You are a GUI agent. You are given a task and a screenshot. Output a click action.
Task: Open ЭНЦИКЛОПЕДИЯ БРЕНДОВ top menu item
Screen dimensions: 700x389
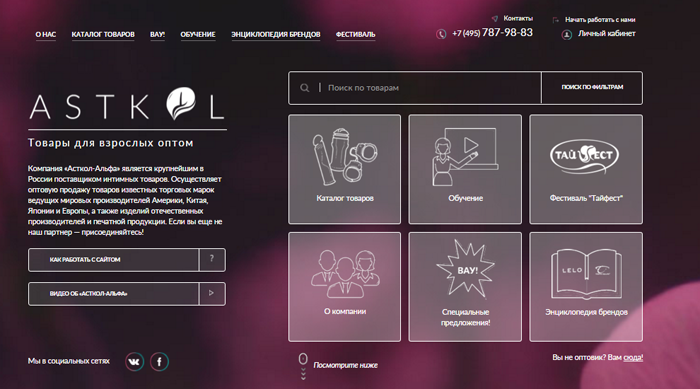275,34
